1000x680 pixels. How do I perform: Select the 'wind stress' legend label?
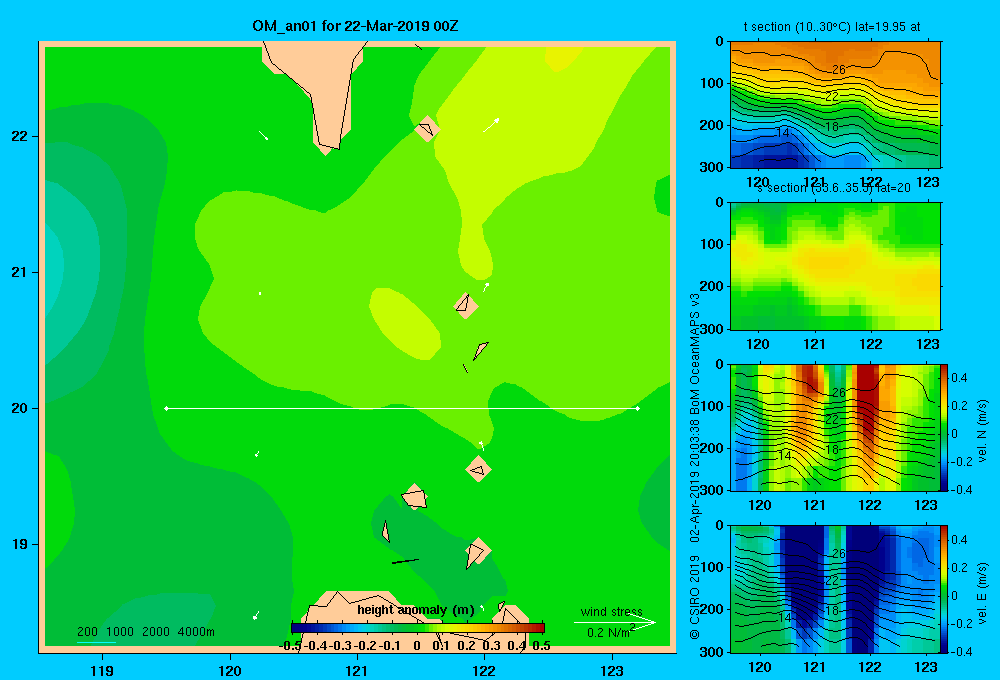pyautogui.click(x=612, y=611)
